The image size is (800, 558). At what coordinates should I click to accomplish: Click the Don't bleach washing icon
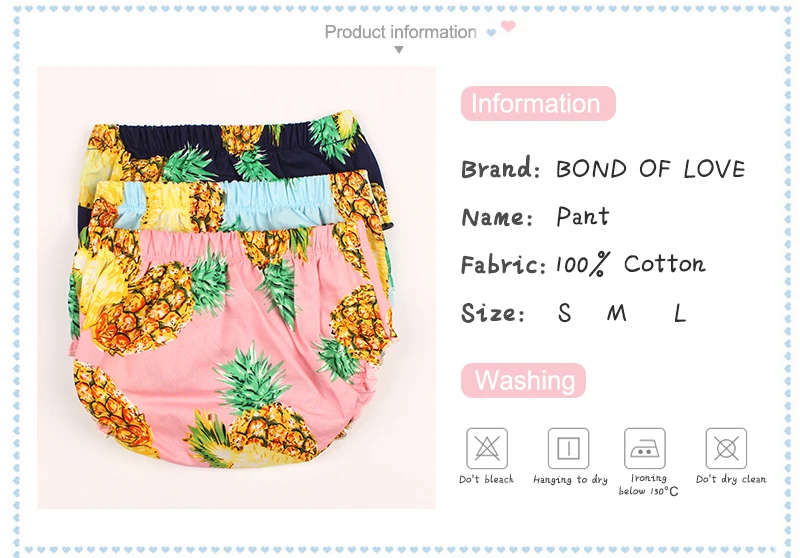click(x=487, y=448)
